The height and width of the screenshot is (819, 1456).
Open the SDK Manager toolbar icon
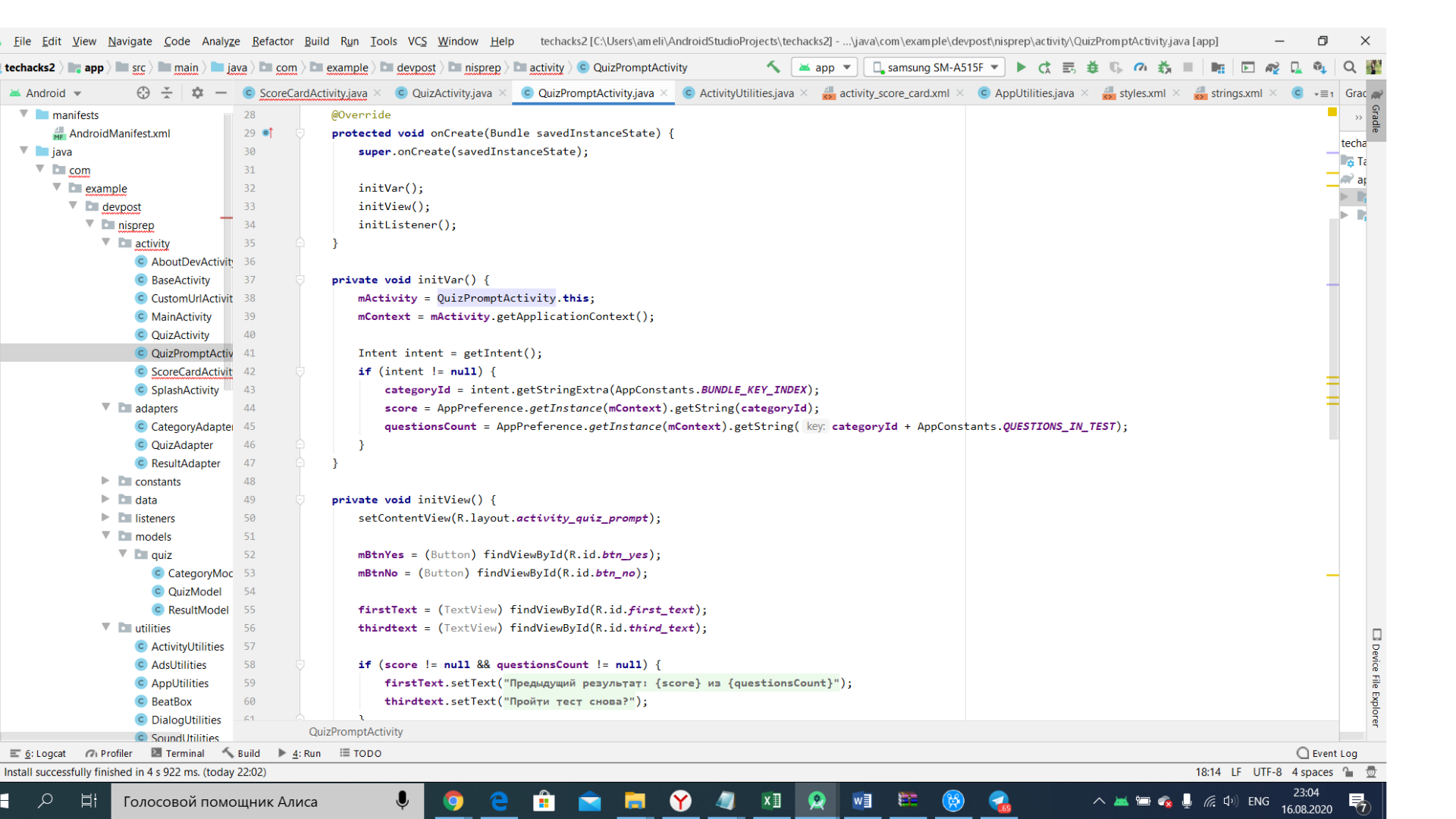(x=1319, y=67)
